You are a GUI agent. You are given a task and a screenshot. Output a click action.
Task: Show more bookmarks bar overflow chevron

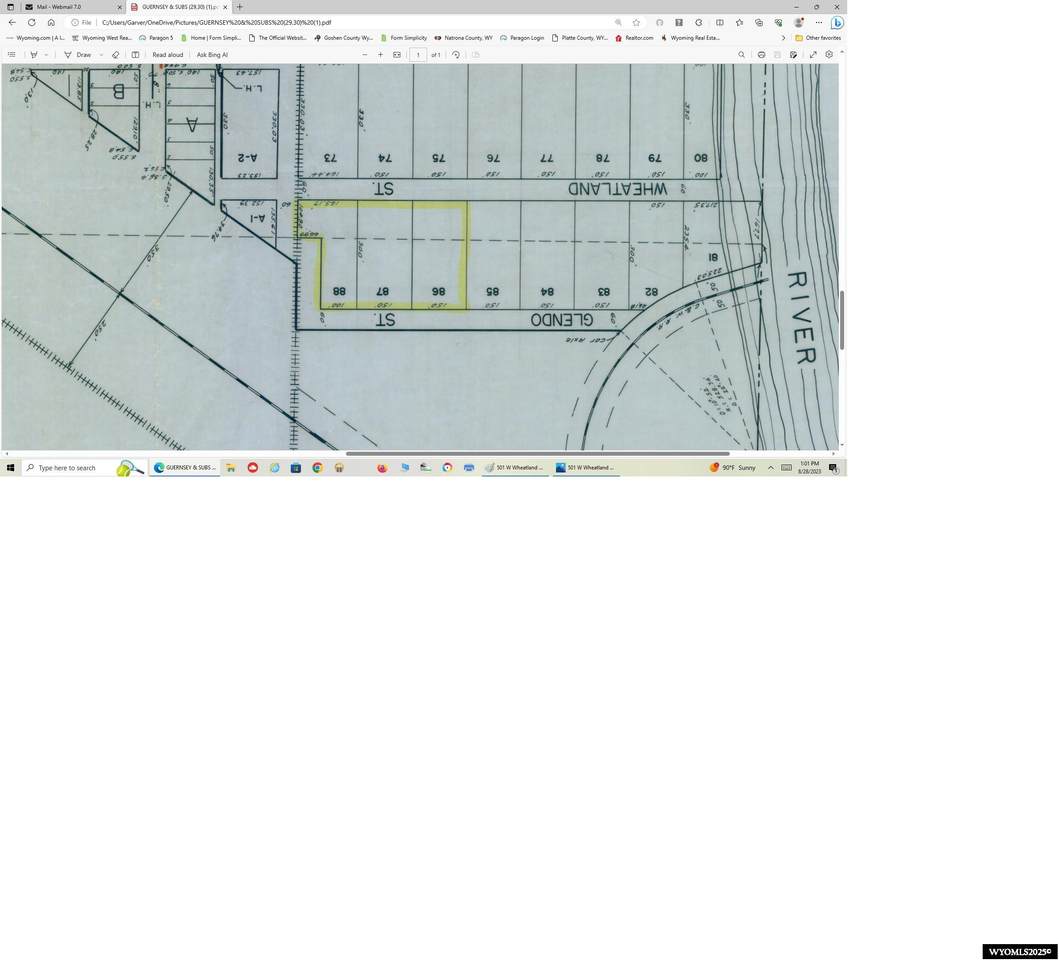[783, 38]
